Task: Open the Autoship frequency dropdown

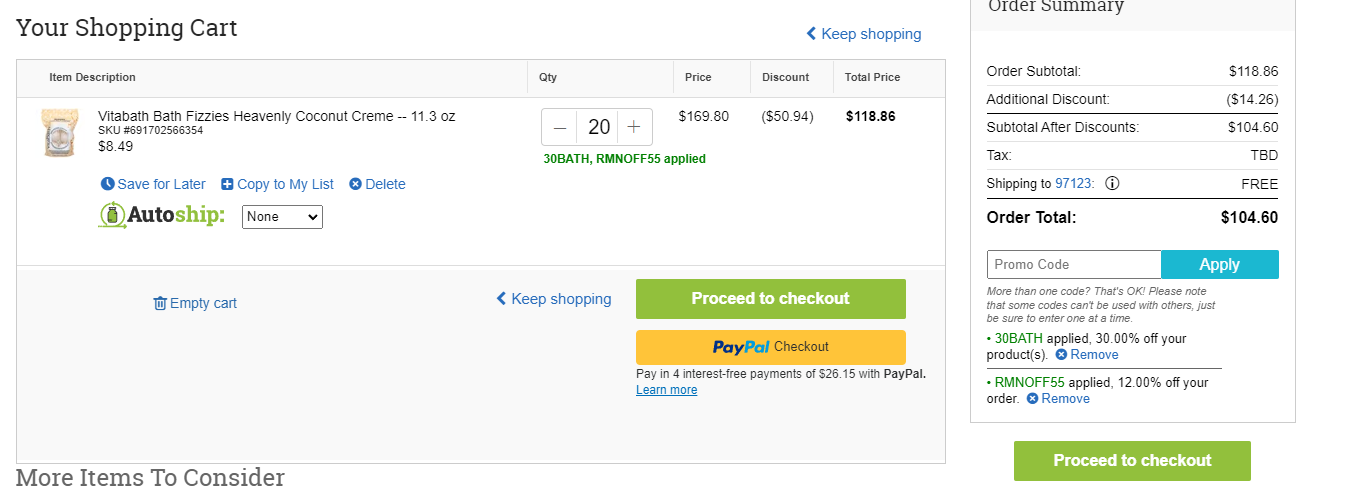Action: (x=282, y=217)
